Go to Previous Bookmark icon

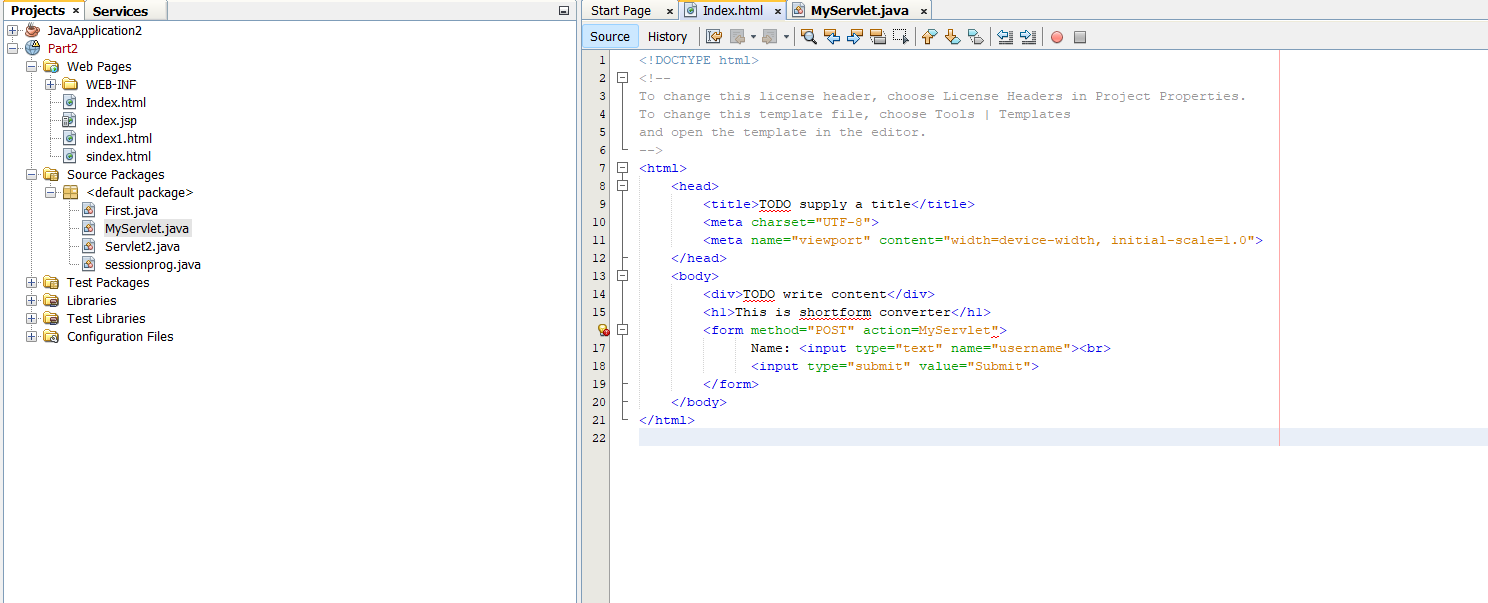point(929,37)
